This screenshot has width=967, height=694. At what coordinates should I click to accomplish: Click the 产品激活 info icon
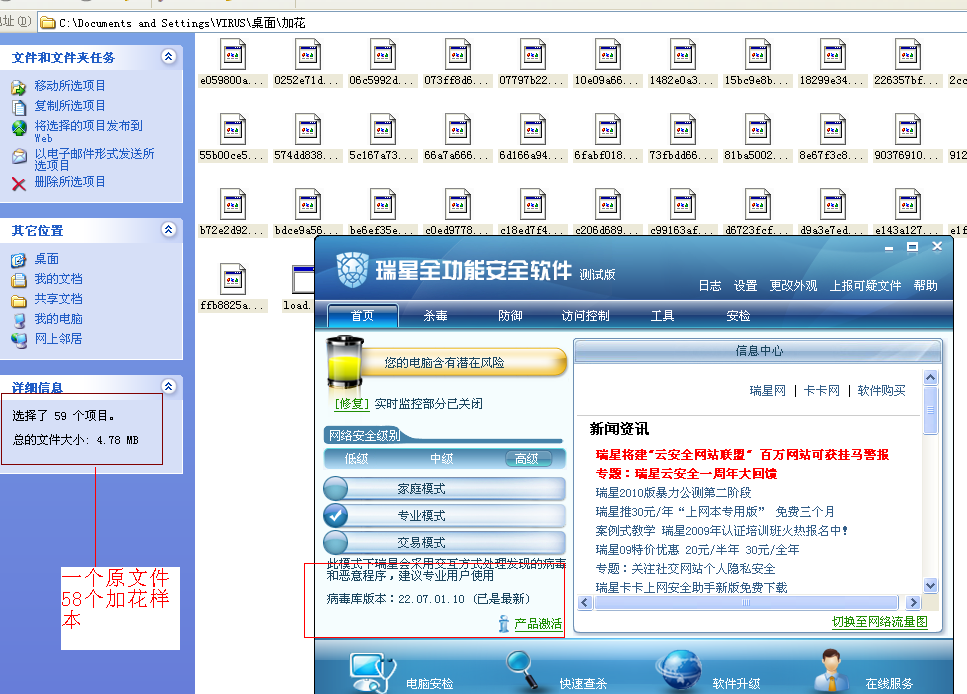coord(504,624)
